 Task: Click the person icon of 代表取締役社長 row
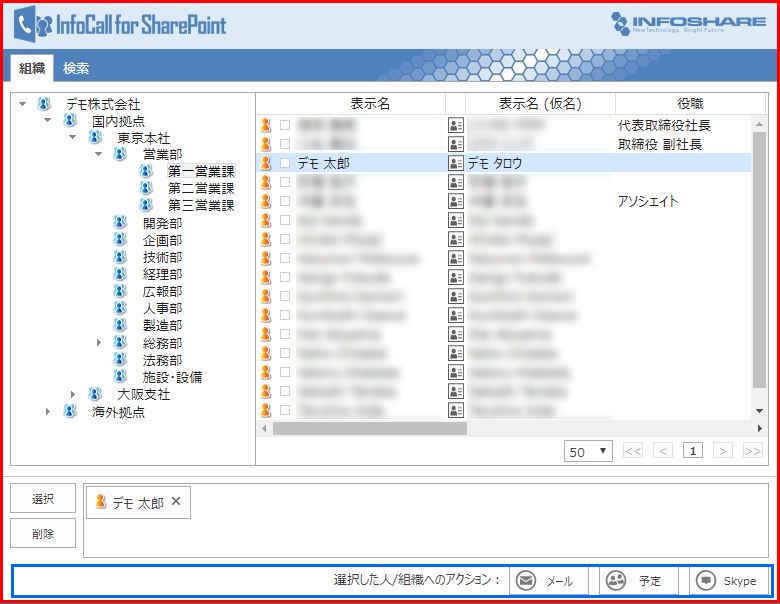[266, 125]
